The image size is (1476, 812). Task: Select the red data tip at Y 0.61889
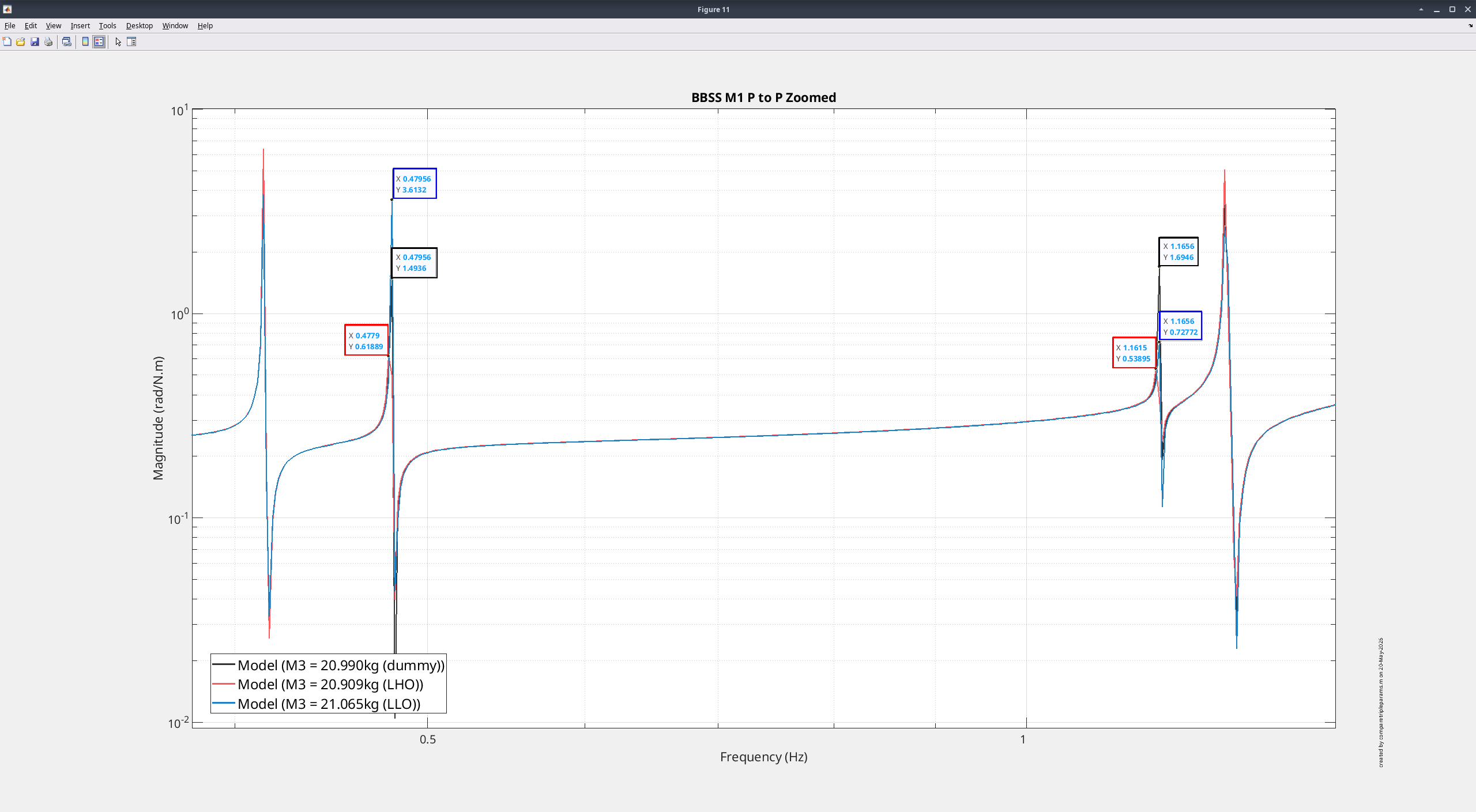click(x=367, y=340)
